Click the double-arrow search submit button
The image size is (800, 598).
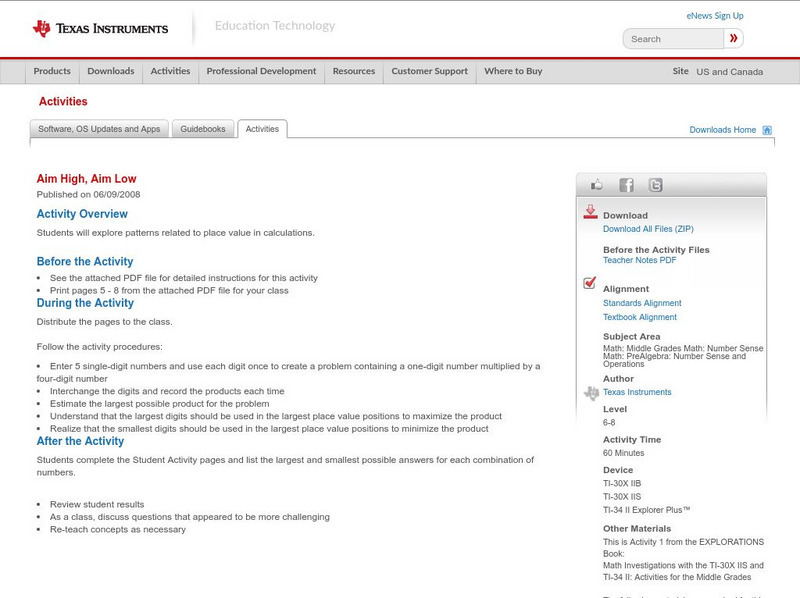[734, 37]
